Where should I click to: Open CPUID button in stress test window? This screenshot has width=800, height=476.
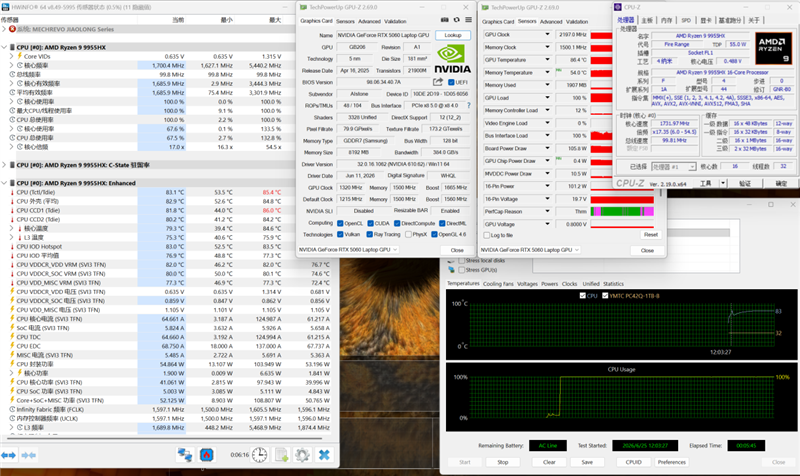pos(633,462)
